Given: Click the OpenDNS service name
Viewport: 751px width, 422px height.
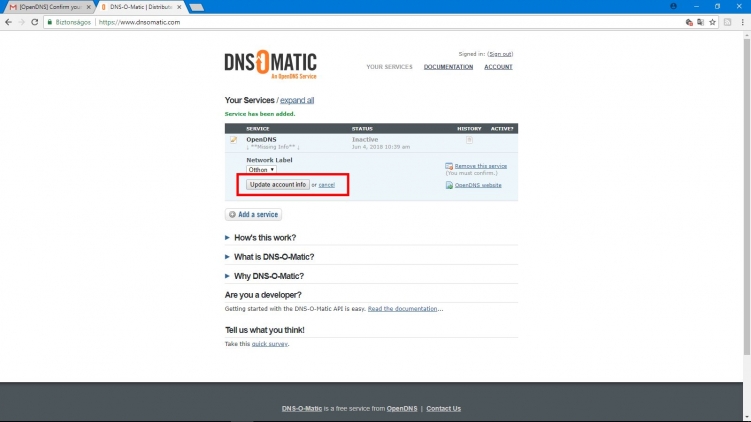Looking at the screenshot, I should (x=262, y=139).
